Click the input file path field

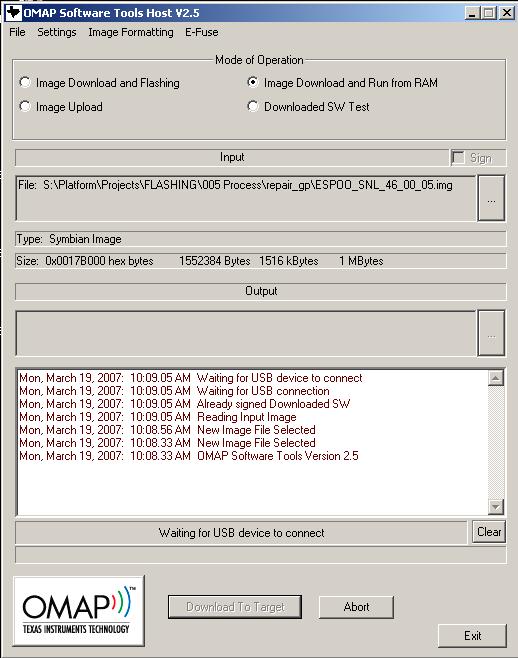246,198
